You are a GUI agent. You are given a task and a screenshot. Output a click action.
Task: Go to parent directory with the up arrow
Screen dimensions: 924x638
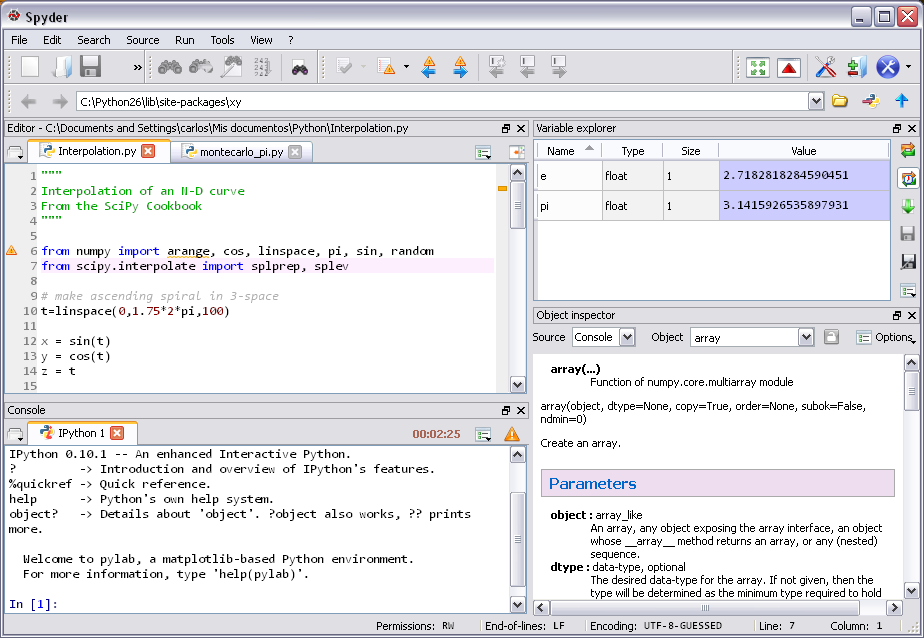(903, 101)
